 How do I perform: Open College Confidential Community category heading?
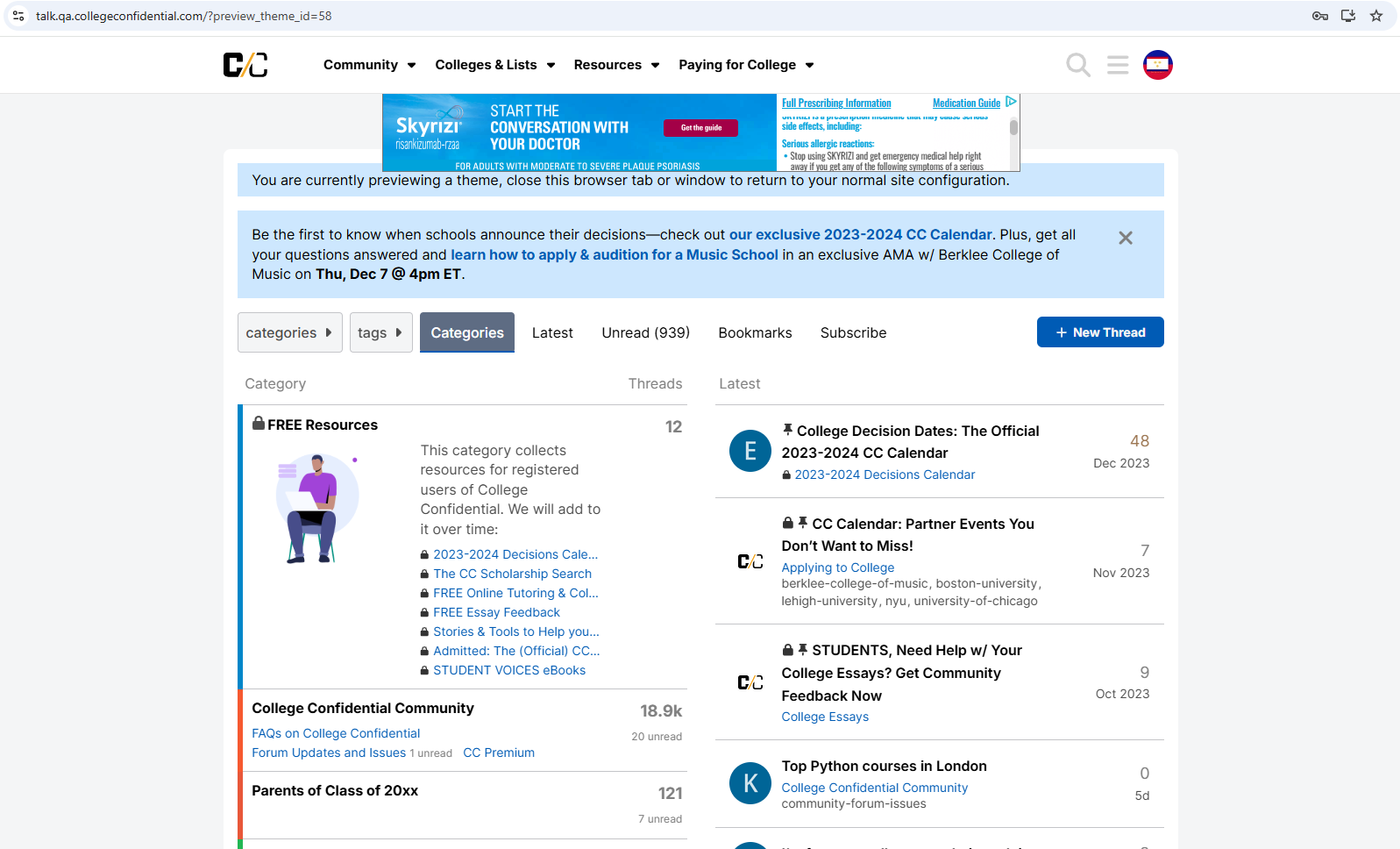[x=363, y=708]
